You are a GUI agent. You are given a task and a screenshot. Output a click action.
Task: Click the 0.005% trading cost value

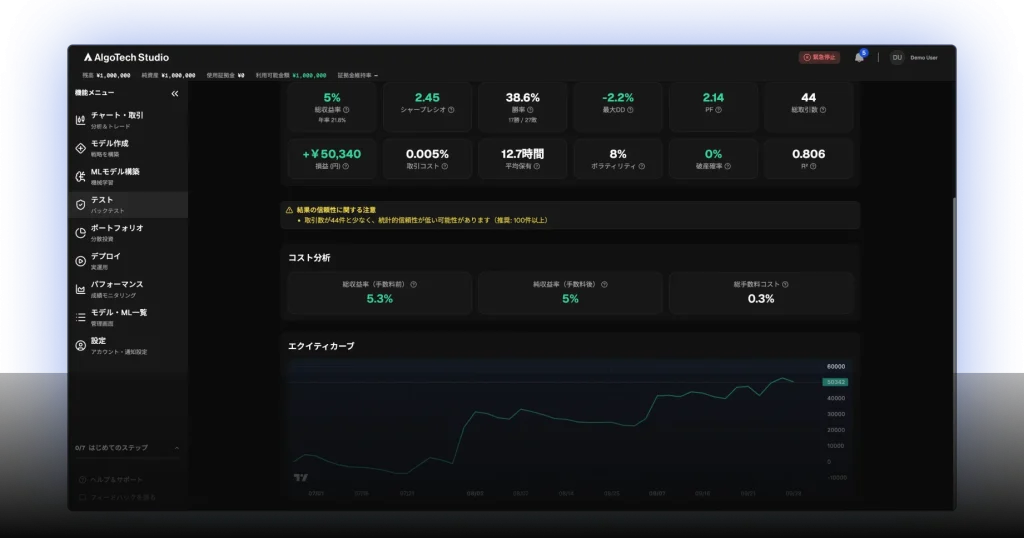(427, 154)
